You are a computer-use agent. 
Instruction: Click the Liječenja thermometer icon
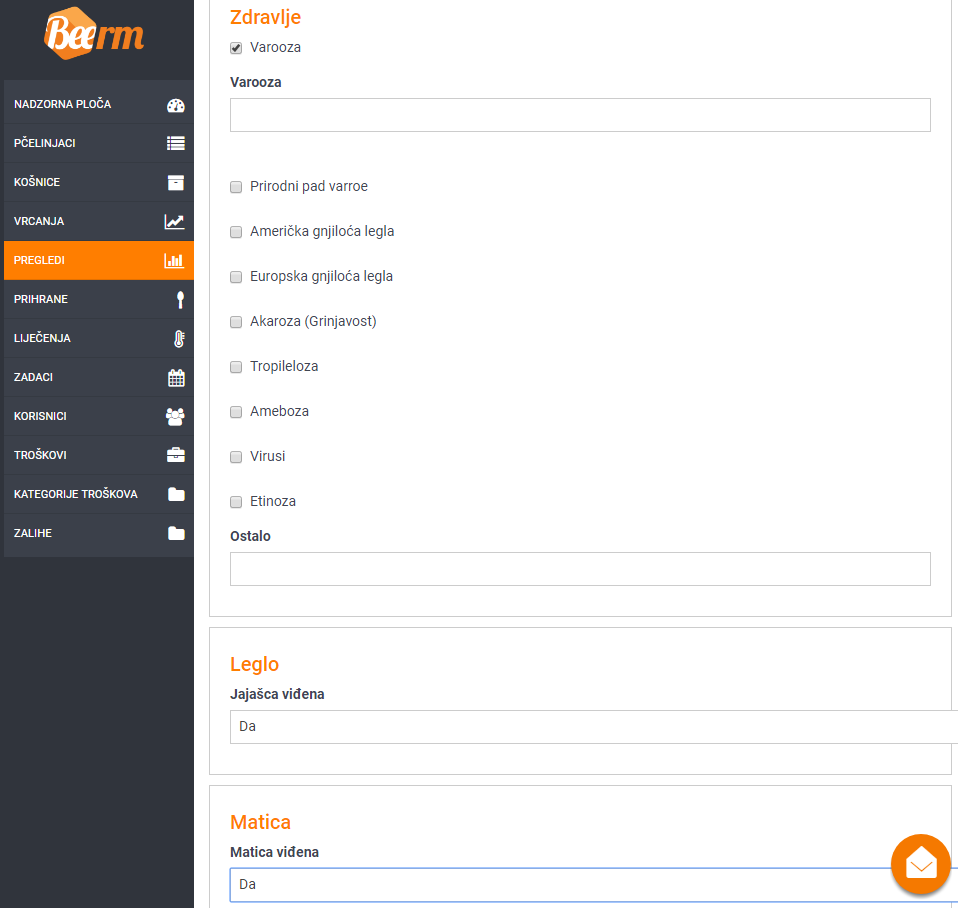click(178, 339)
